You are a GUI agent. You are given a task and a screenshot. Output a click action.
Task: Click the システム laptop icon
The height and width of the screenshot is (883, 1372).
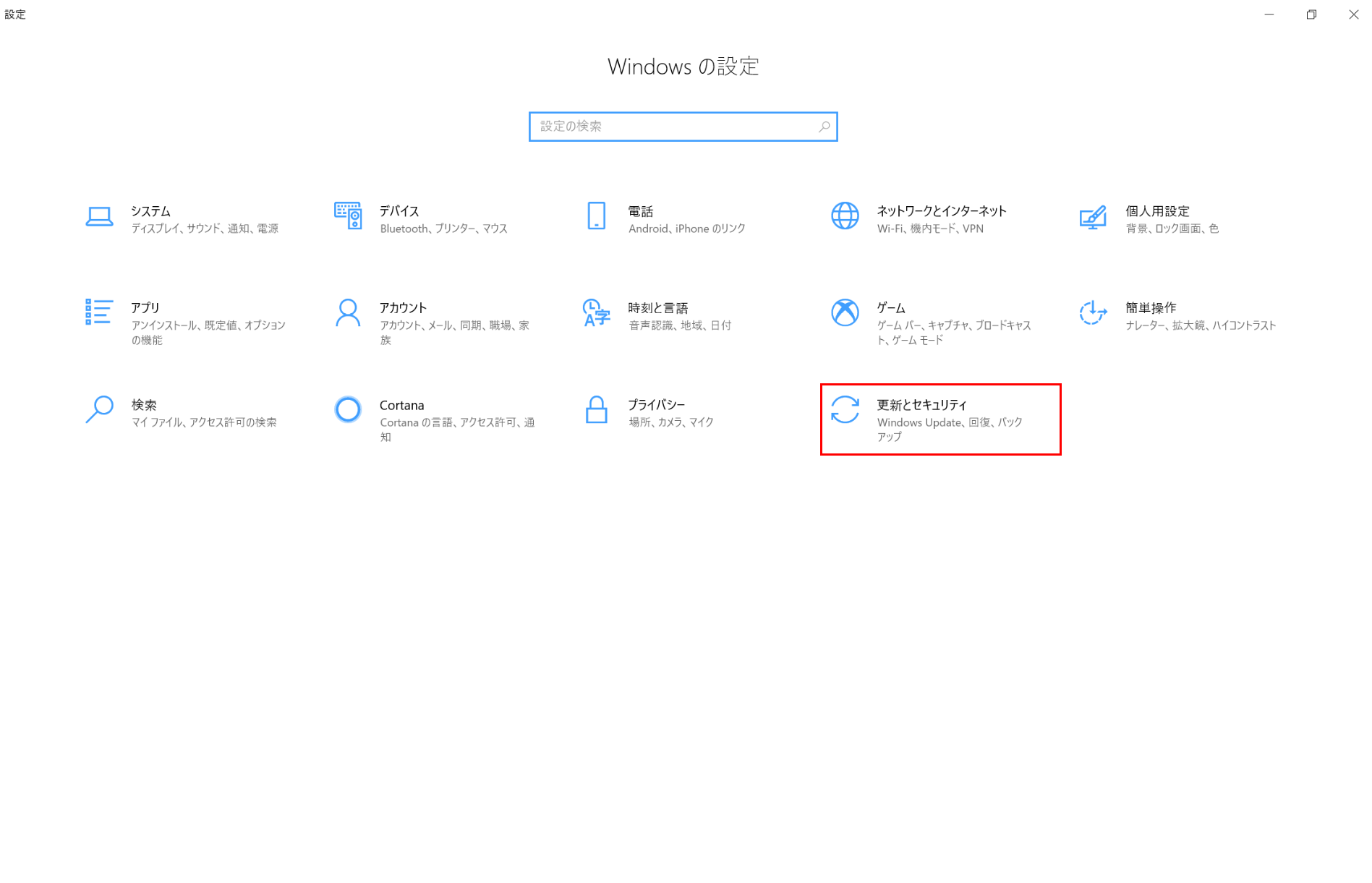pyautogui.click(x=99, y=216)
